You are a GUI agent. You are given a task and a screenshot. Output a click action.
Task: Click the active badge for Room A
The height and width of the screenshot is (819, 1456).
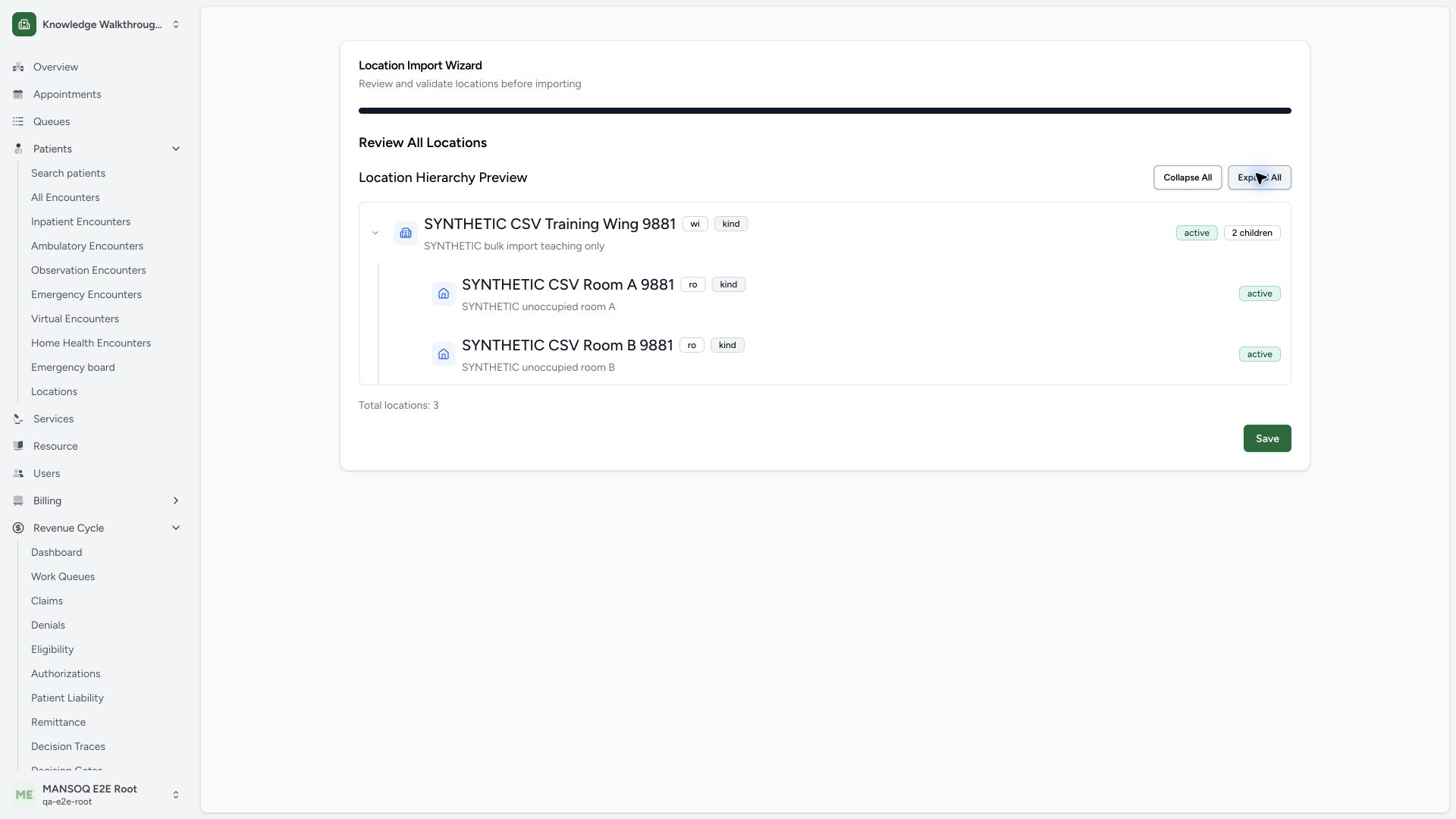1260,293
